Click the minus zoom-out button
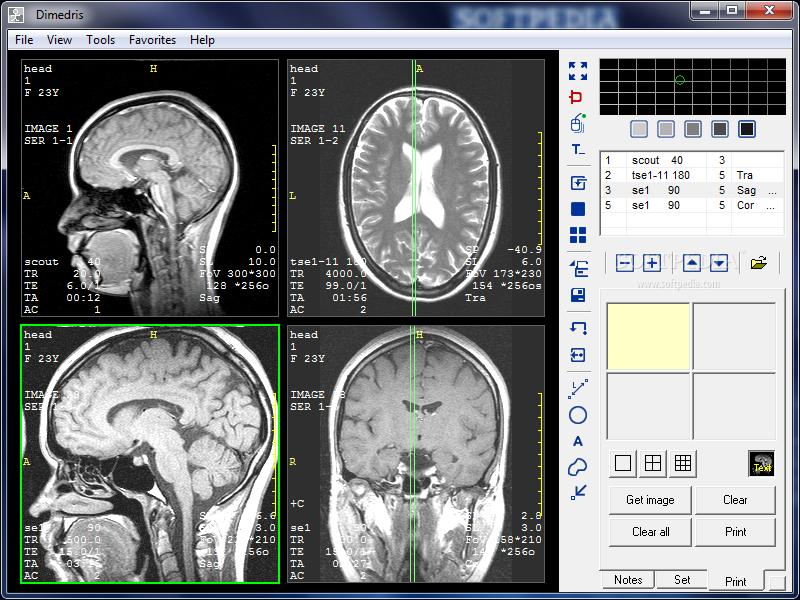The width and height of the screenshot is (800, 600). point(624,263)
